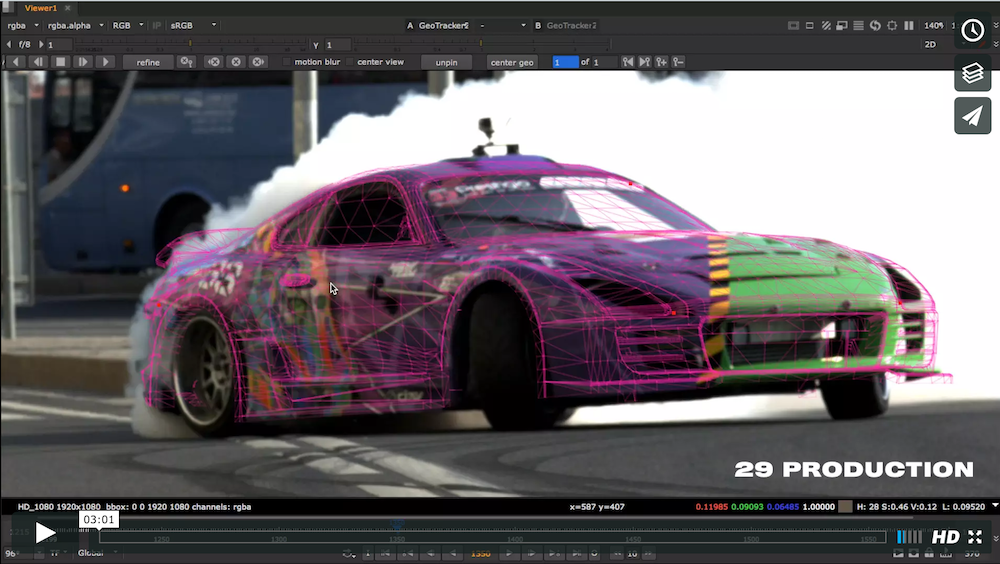Click the delete keyframe key-minus icon
Image resolution: width=1000 pixels, height=564 pixels.
tap(678, 62)
